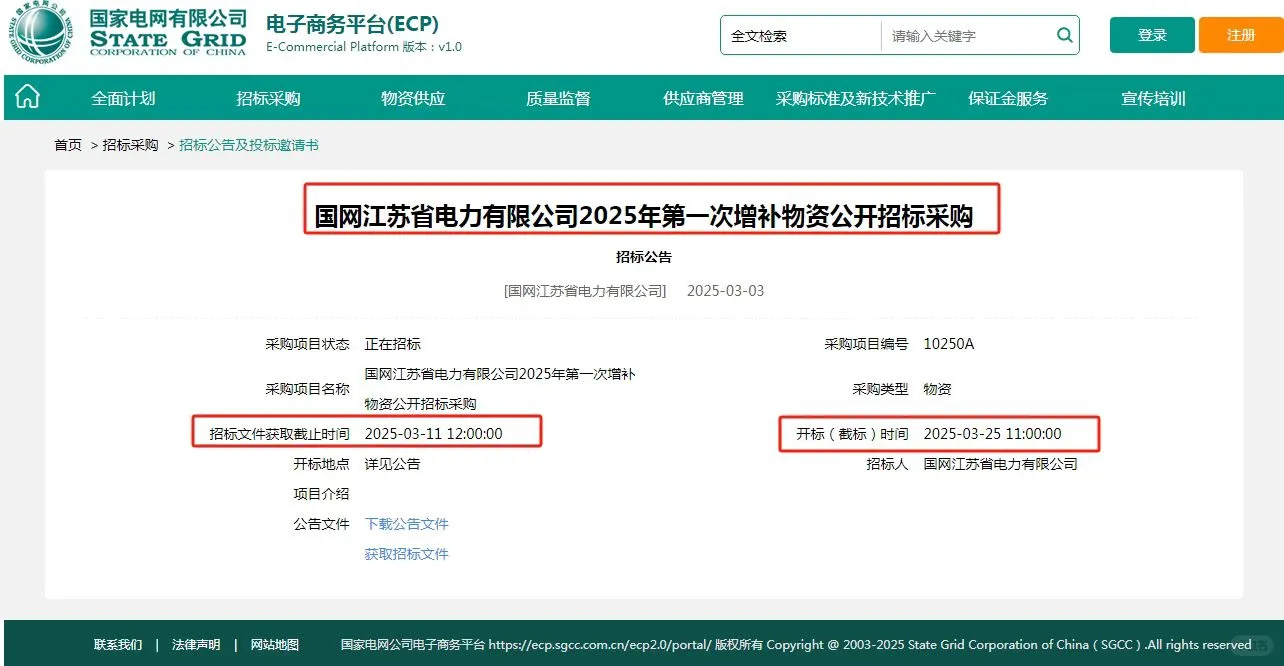Screen dimensions: 1284x666
Task: Click the 请输入关键字 search input field
Action: click(x=968, y=35)
